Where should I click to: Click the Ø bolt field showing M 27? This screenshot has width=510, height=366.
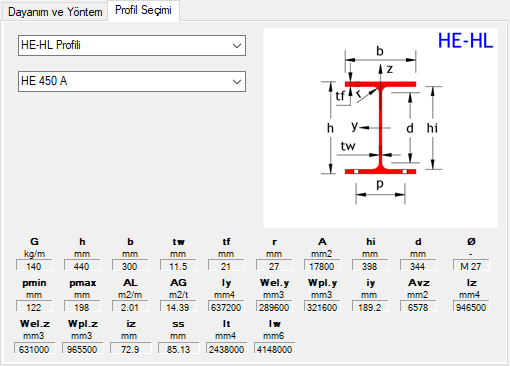pos(471,266)
